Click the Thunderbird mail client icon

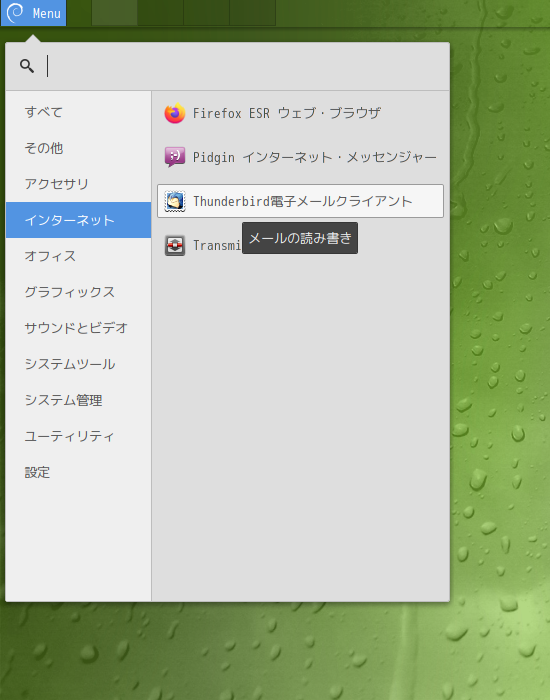point(175,201)
